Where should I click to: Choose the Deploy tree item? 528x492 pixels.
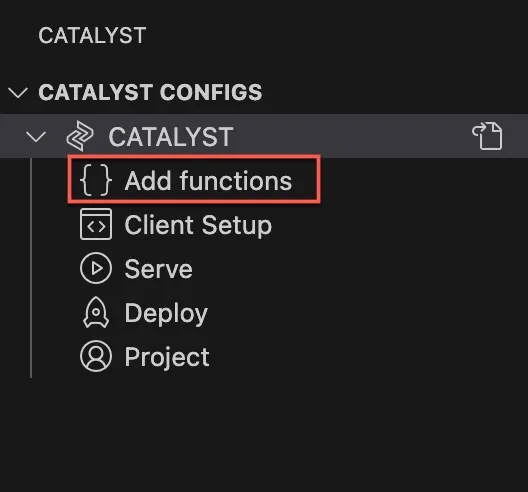166,314
